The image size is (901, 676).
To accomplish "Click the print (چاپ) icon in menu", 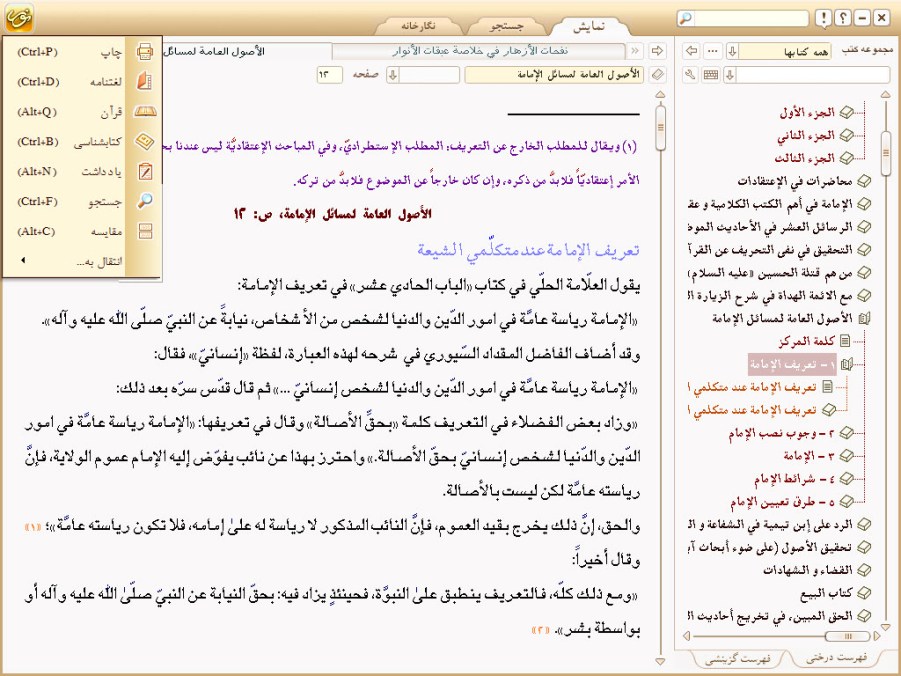I will (x=145, y=52).
